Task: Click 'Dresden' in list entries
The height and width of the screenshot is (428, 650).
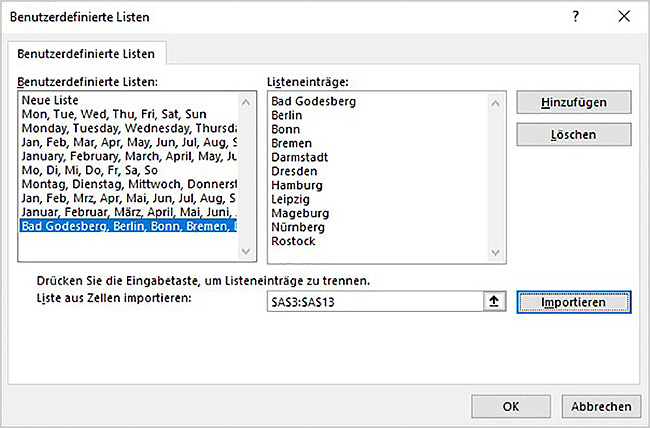Action: (x=294, y=171)
